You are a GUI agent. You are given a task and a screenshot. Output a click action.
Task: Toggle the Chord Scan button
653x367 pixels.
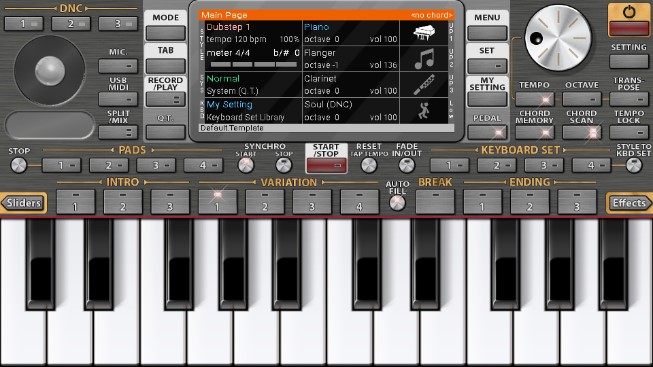(x=581, y=132)
